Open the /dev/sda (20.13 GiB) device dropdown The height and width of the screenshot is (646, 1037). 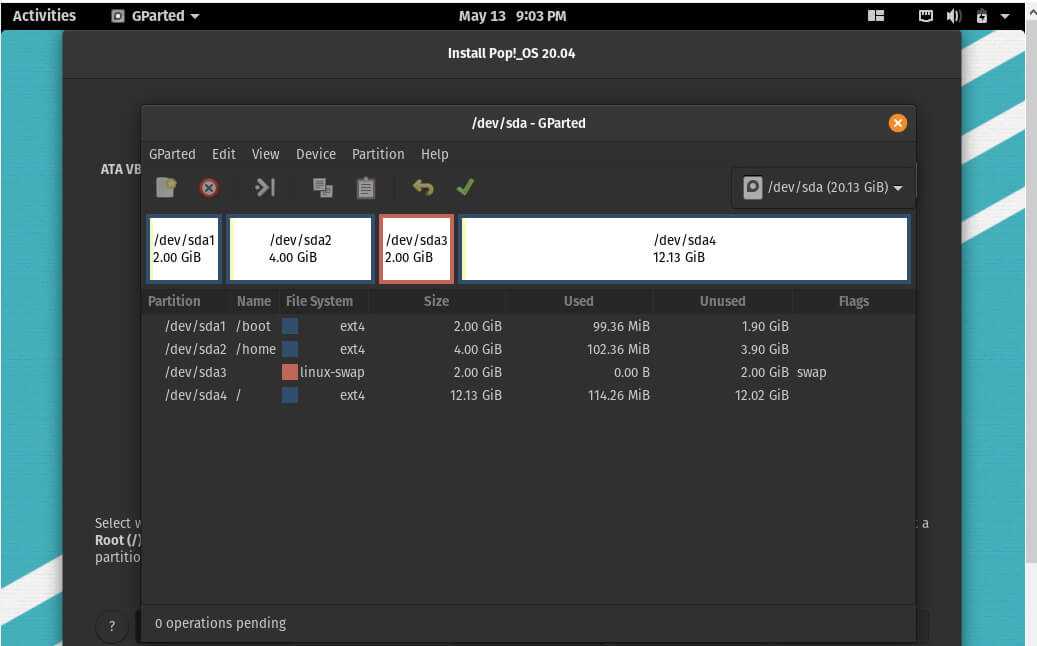coord(823,188)
